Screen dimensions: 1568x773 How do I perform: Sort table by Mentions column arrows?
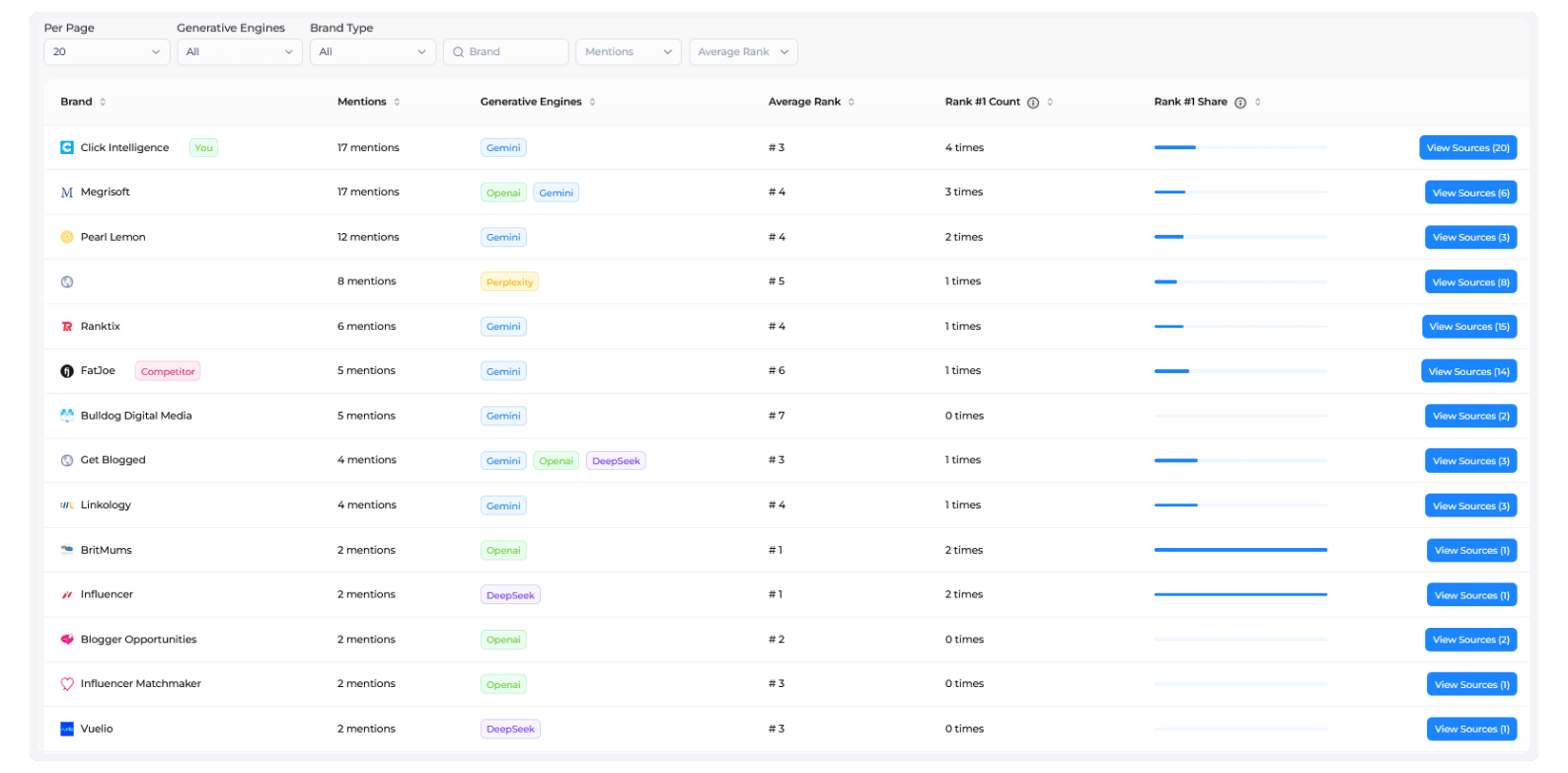pyautogui.click(x=397, y=102)
